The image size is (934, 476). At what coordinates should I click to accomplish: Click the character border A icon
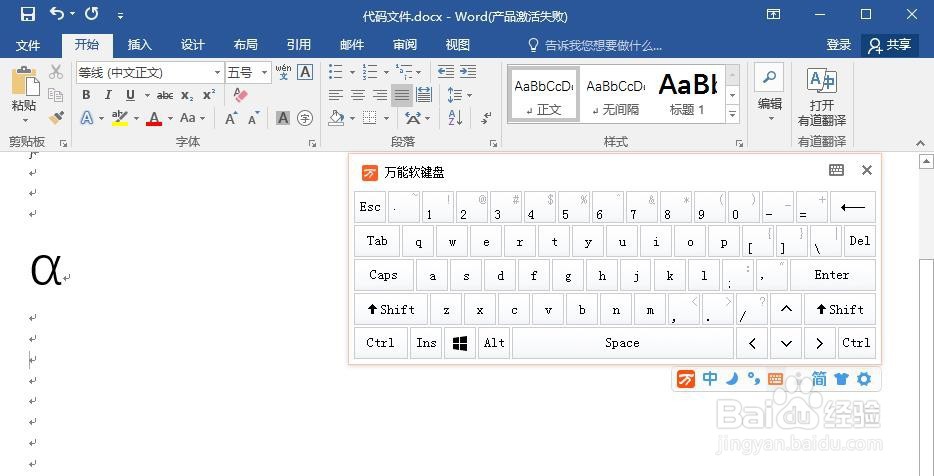pos(305,72)
